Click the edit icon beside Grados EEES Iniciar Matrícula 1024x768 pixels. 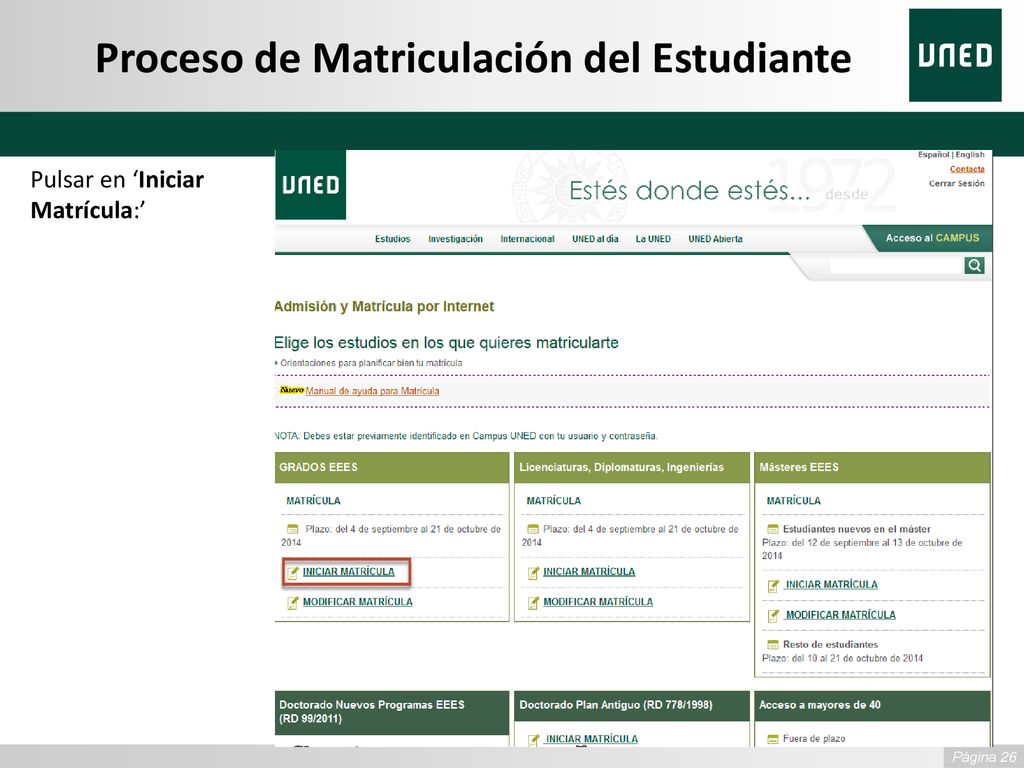[x=293, y=573]
